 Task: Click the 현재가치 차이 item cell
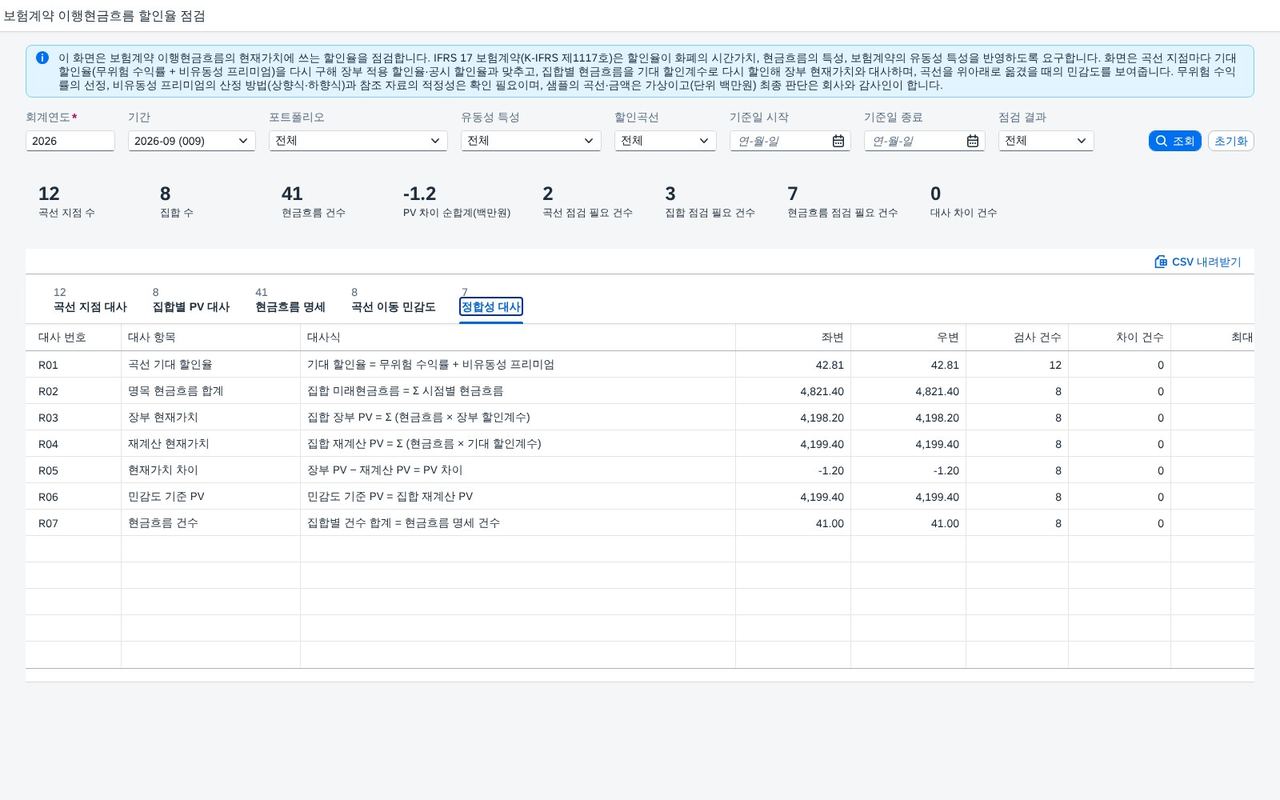click(211, 470)
